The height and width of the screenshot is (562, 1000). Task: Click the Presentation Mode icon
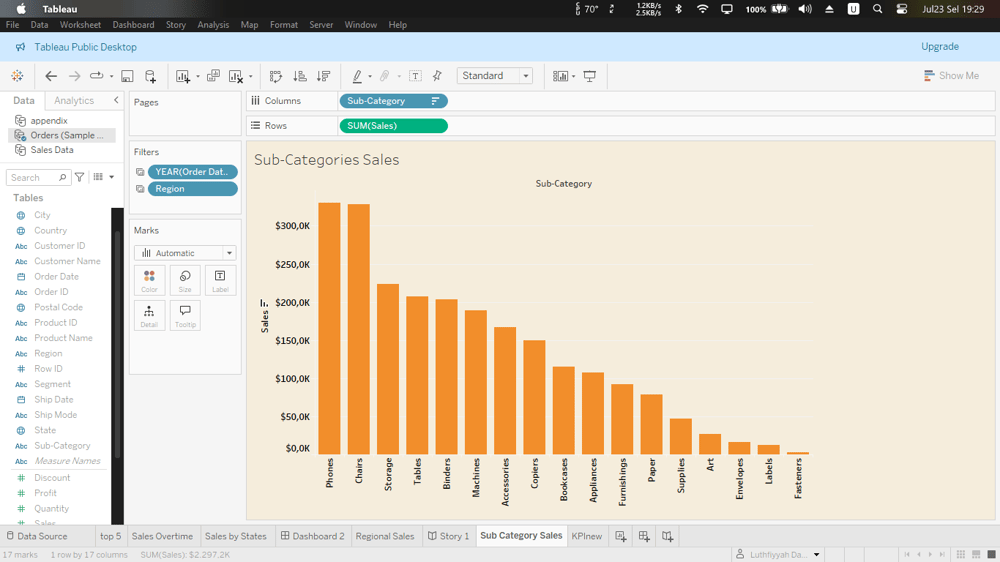point(590,76)
